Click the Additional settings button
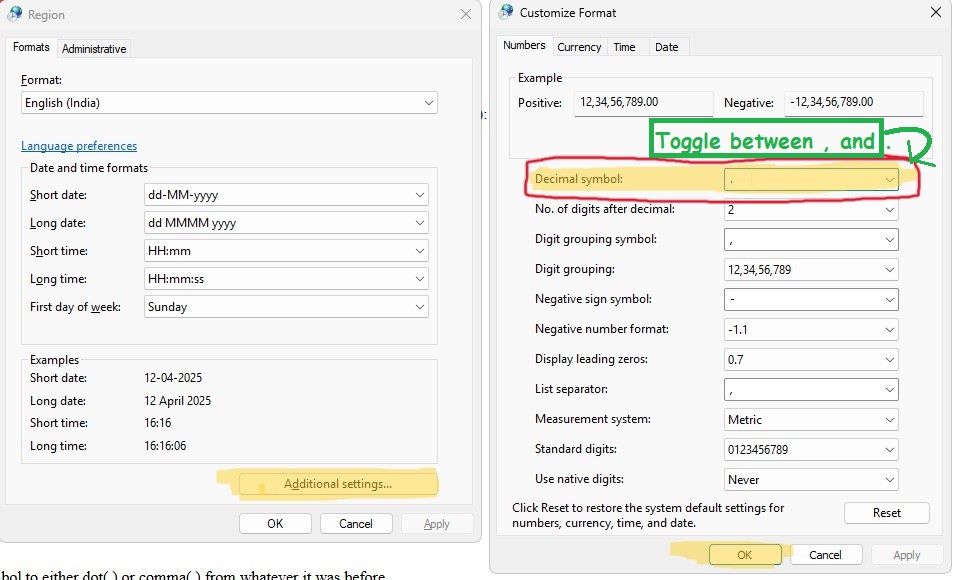Screen dimensions: 955x580 point(337,484)
